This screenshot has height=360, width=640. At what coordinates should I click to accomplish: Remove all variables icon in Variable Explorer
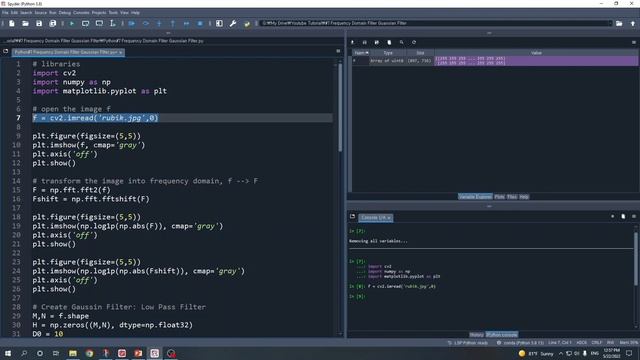click(x=389, y=42)
